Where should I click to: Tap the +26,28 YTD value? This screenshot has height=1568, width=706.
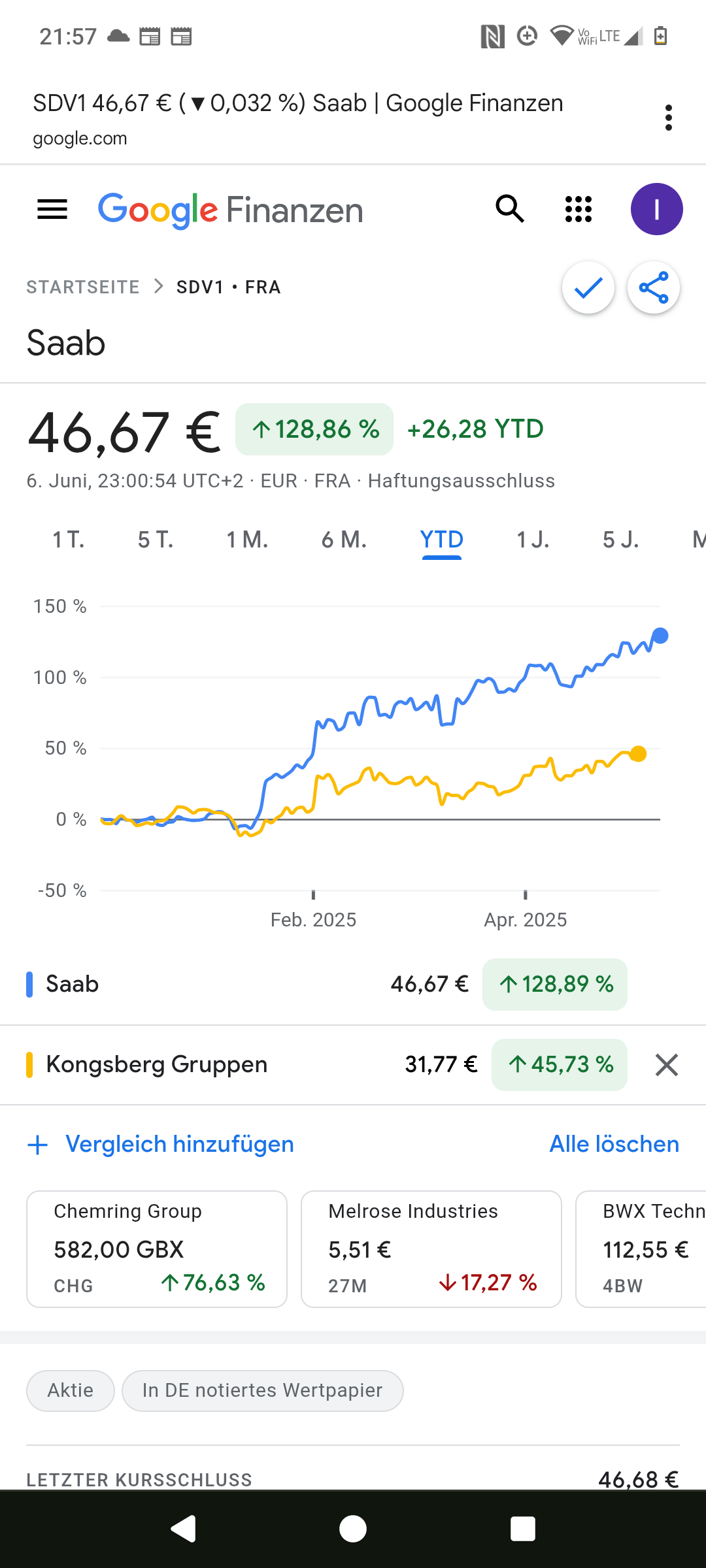[x=475, y=429]
